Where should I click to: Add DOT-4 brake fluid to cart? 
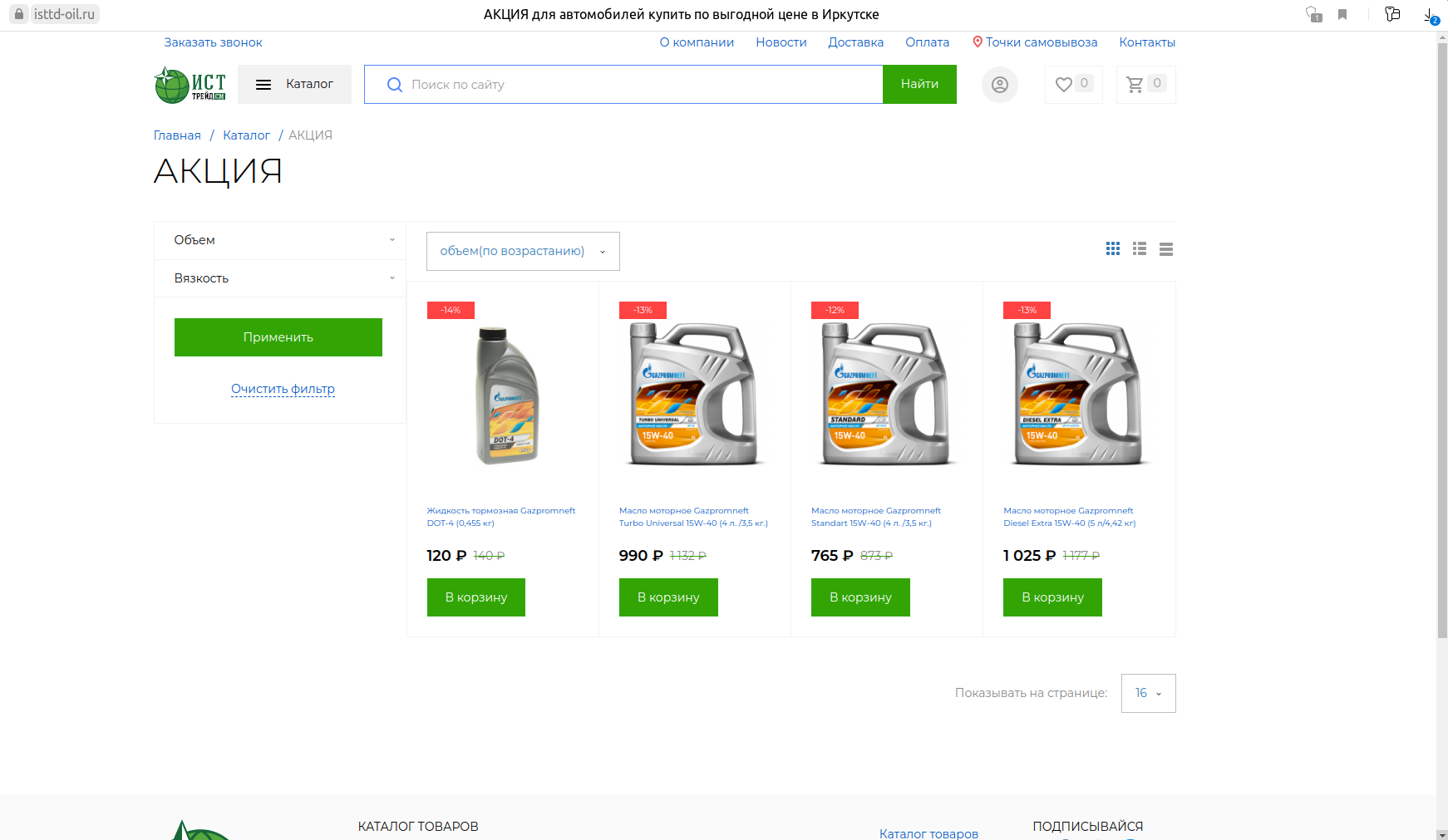click(x=476, y=597)
